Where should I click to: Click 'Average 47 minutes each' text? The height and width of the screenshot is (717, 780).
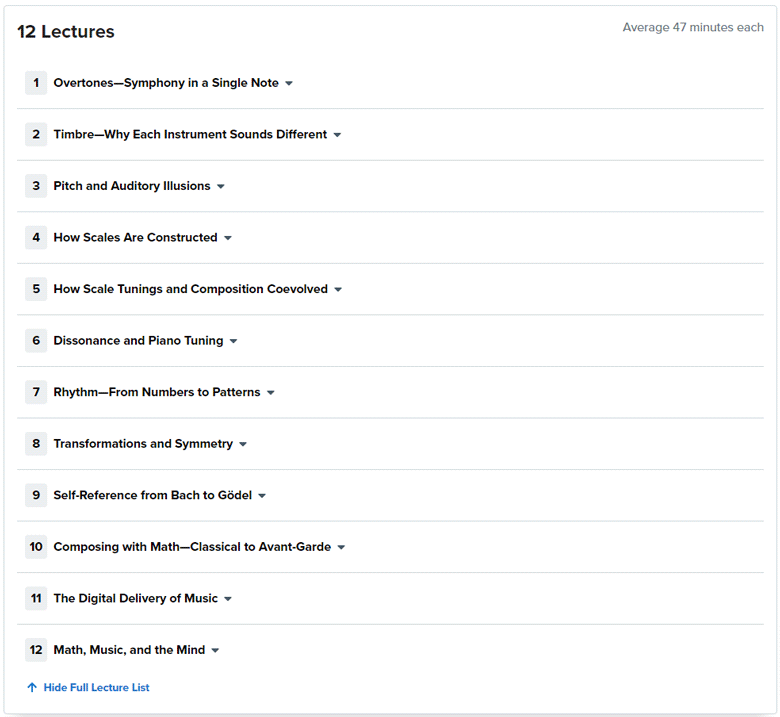(x=693, y=27)
